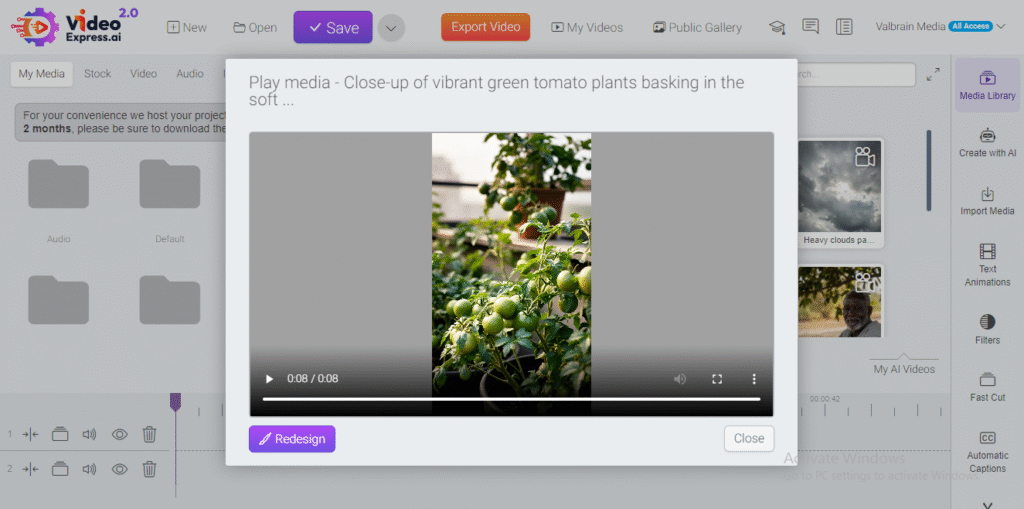Click the Export Video button

(485, 27)
